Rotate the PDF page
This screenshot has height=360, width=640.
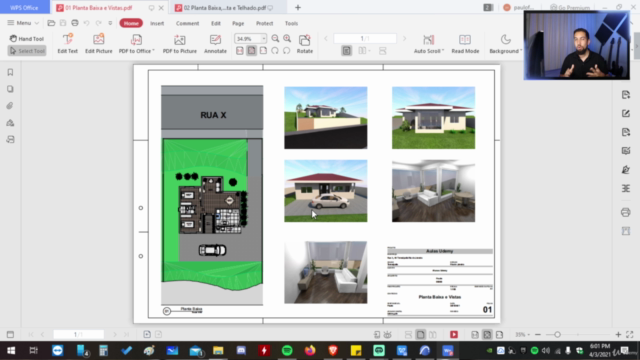[304, 44]
